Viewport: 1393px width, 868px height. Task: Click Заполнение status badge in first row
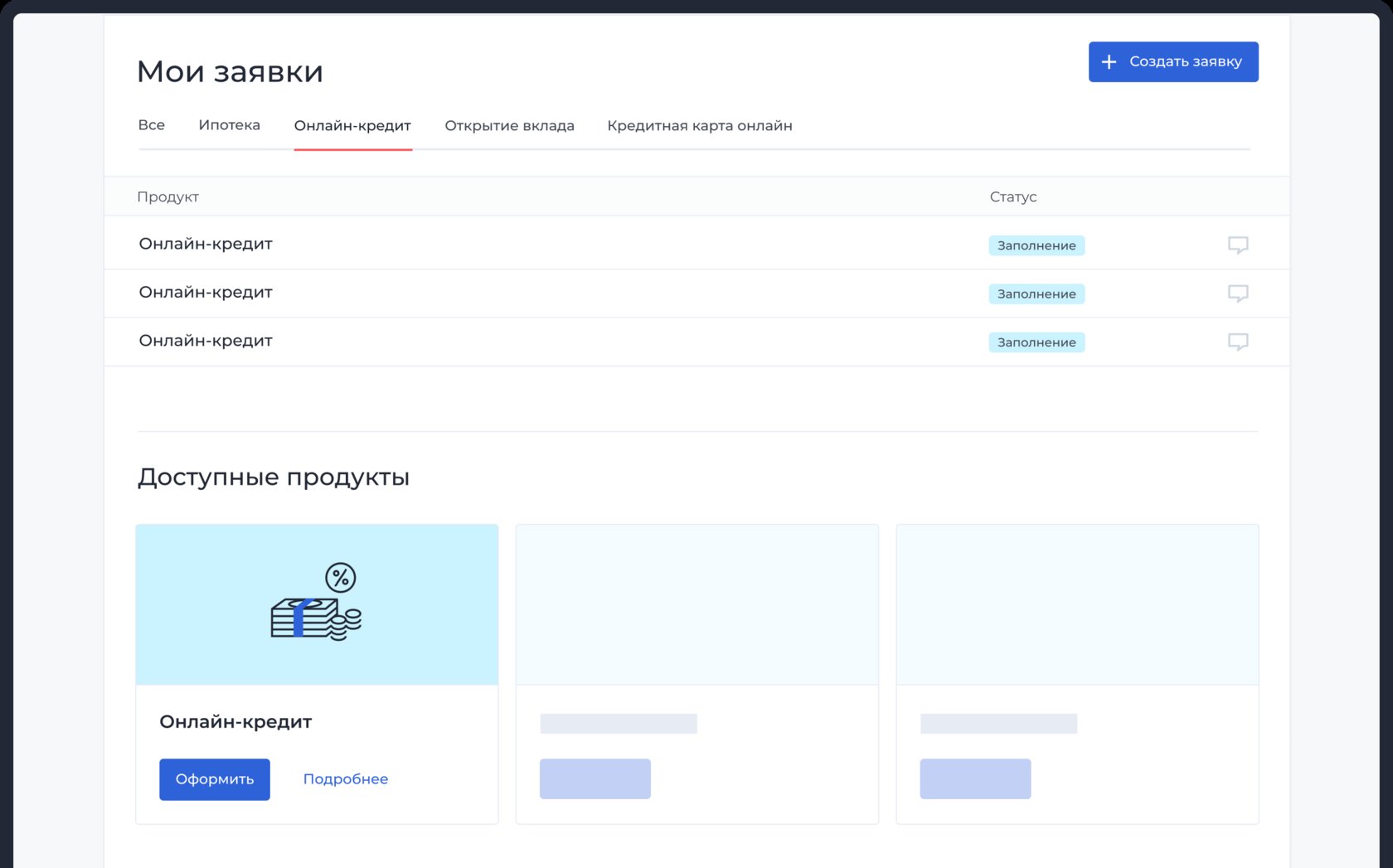point(1036,245)
